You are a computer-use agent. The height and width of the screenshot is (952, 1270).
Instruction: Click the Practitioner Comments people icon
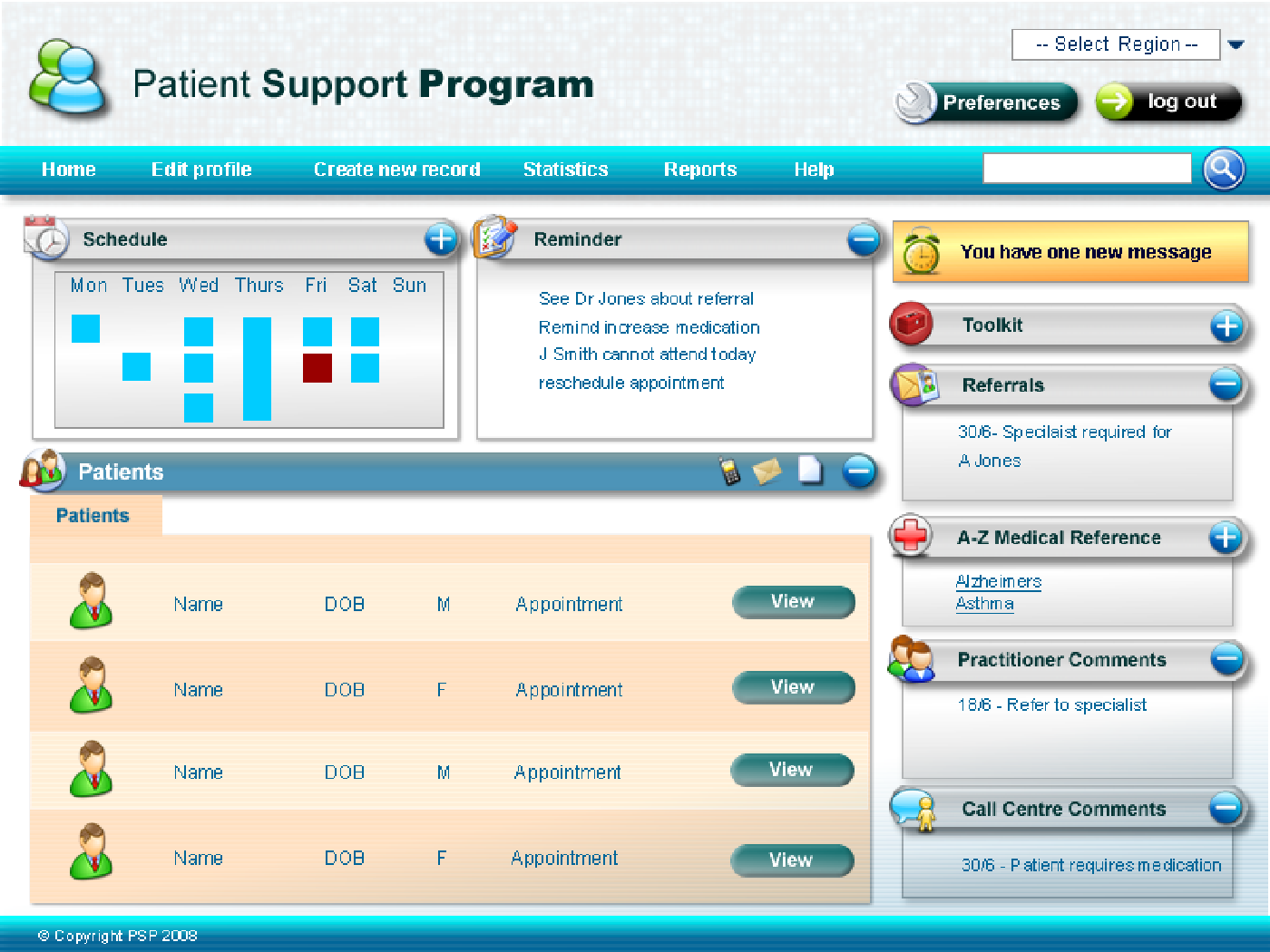(x=912, y=658)
